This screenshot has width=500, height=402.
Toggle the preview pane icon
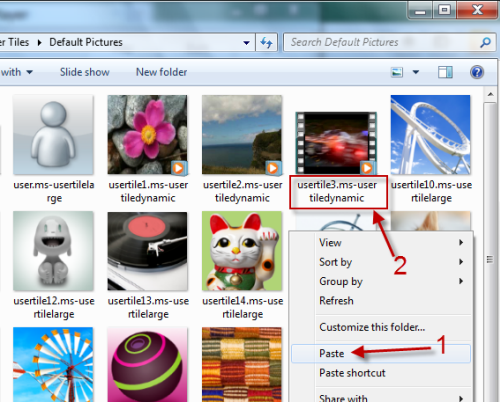click(445, 72)
